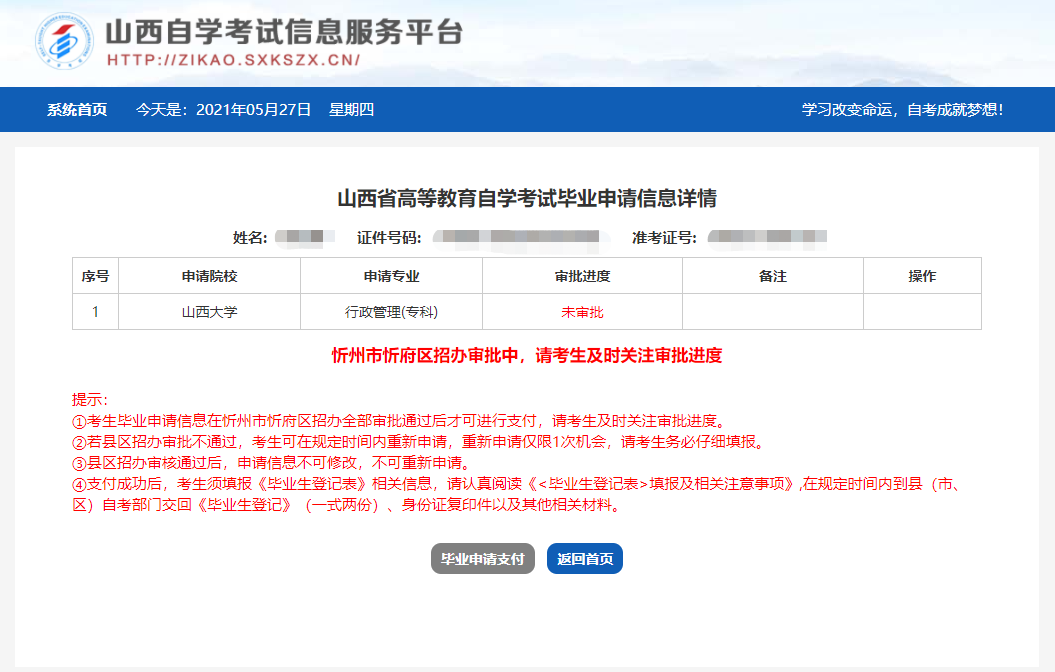Click the 返回首页 button
Image resolution: width=1055 pixels, height=672 pixels.
point(583,559)
